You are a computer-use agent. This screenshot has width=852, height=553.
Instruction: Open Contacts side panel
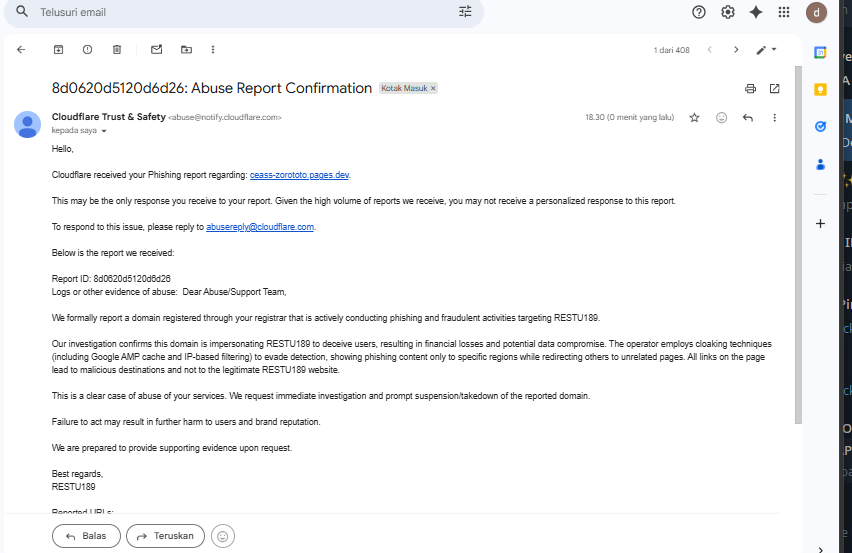point(820,164)
